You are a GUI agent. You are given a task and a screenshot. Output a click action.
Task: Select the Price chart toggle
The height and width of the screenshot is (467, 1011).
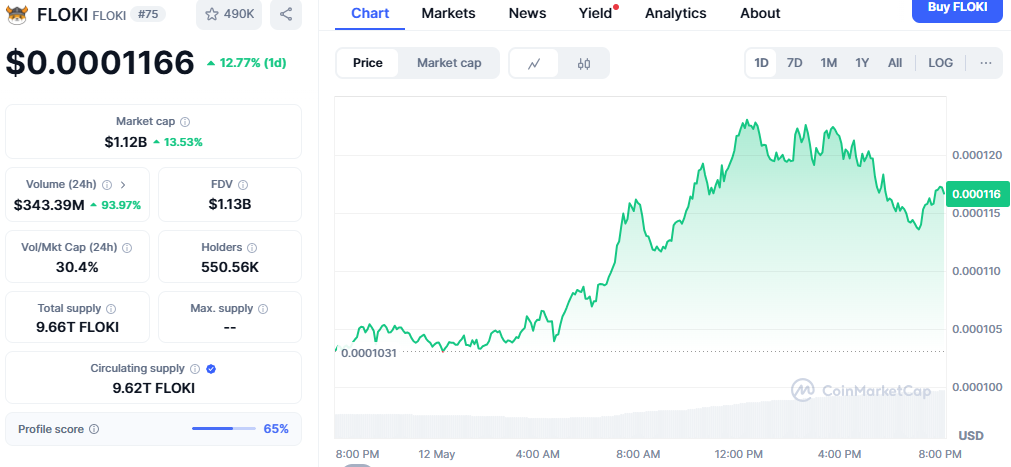pos(368,63)
